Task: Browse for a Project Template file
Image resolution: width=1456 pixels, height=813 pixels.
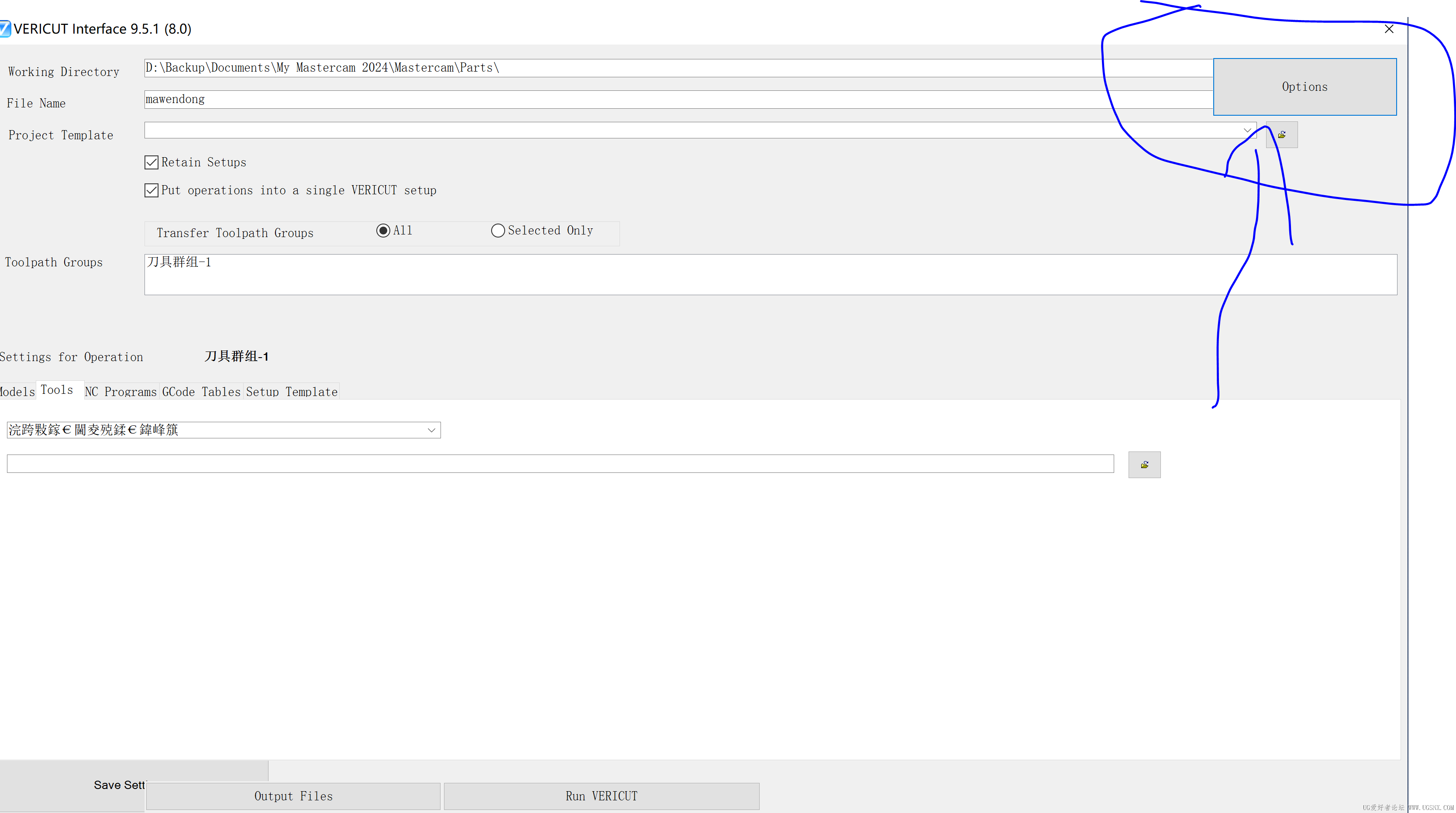Action: [x=1281, y=134]
